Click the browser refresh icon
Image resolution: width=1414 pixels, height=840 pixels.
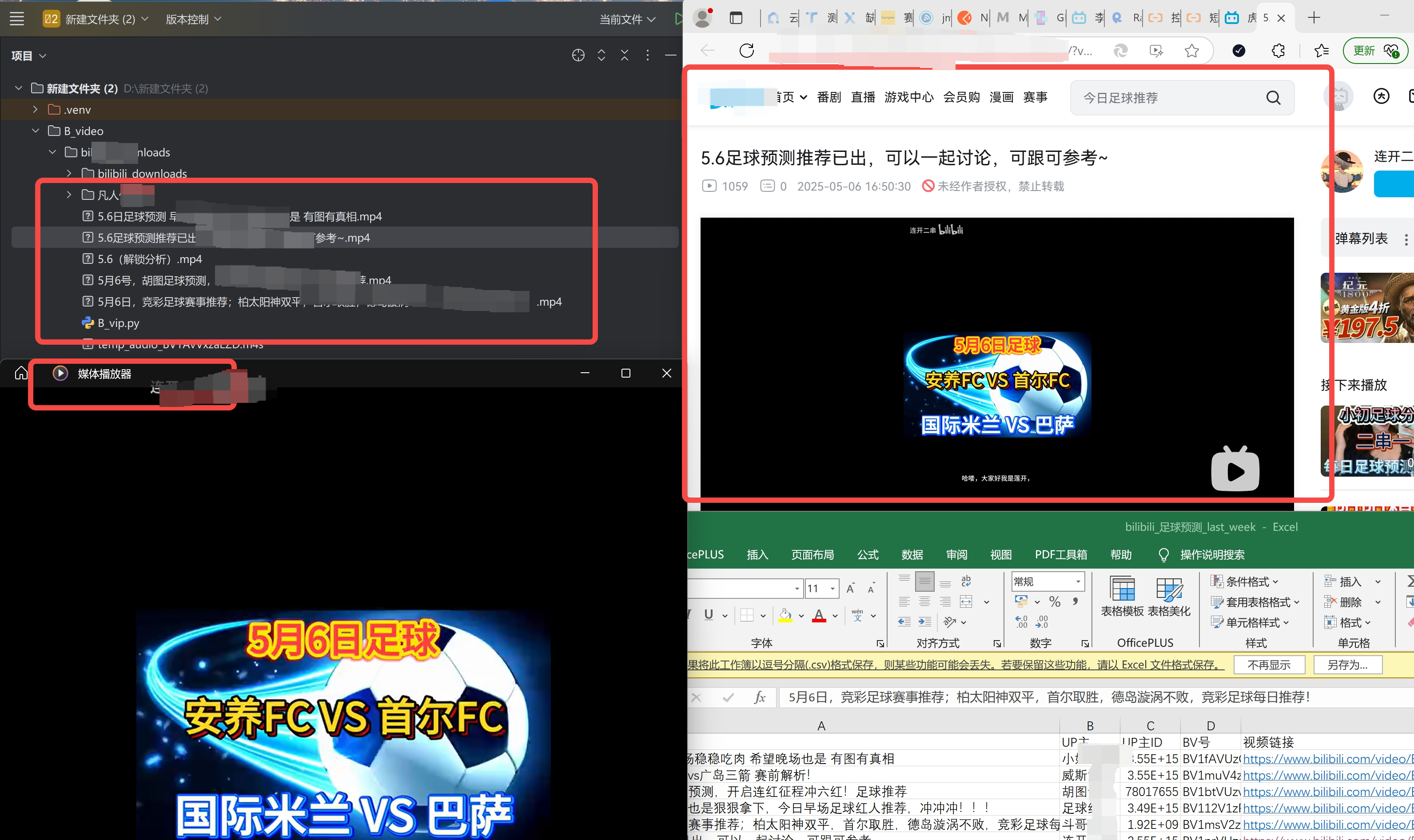click(747, 51)
